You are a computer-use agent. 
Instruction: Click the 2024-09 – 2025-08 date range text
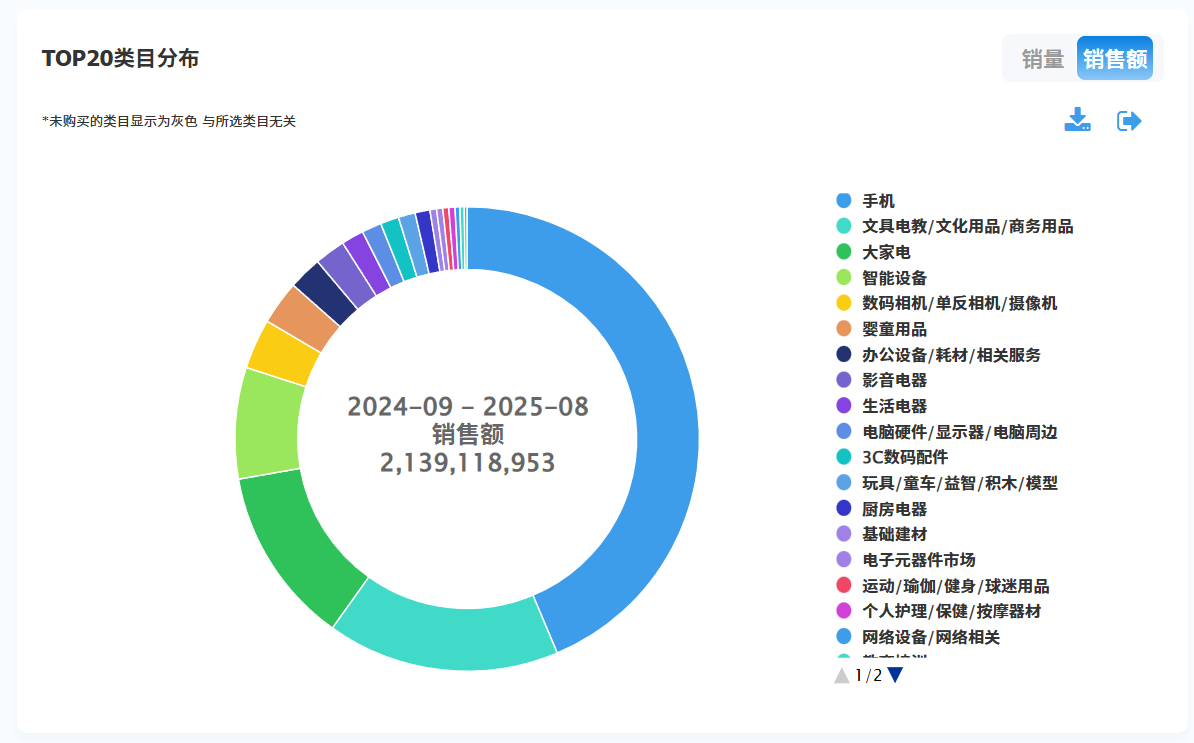468,407
